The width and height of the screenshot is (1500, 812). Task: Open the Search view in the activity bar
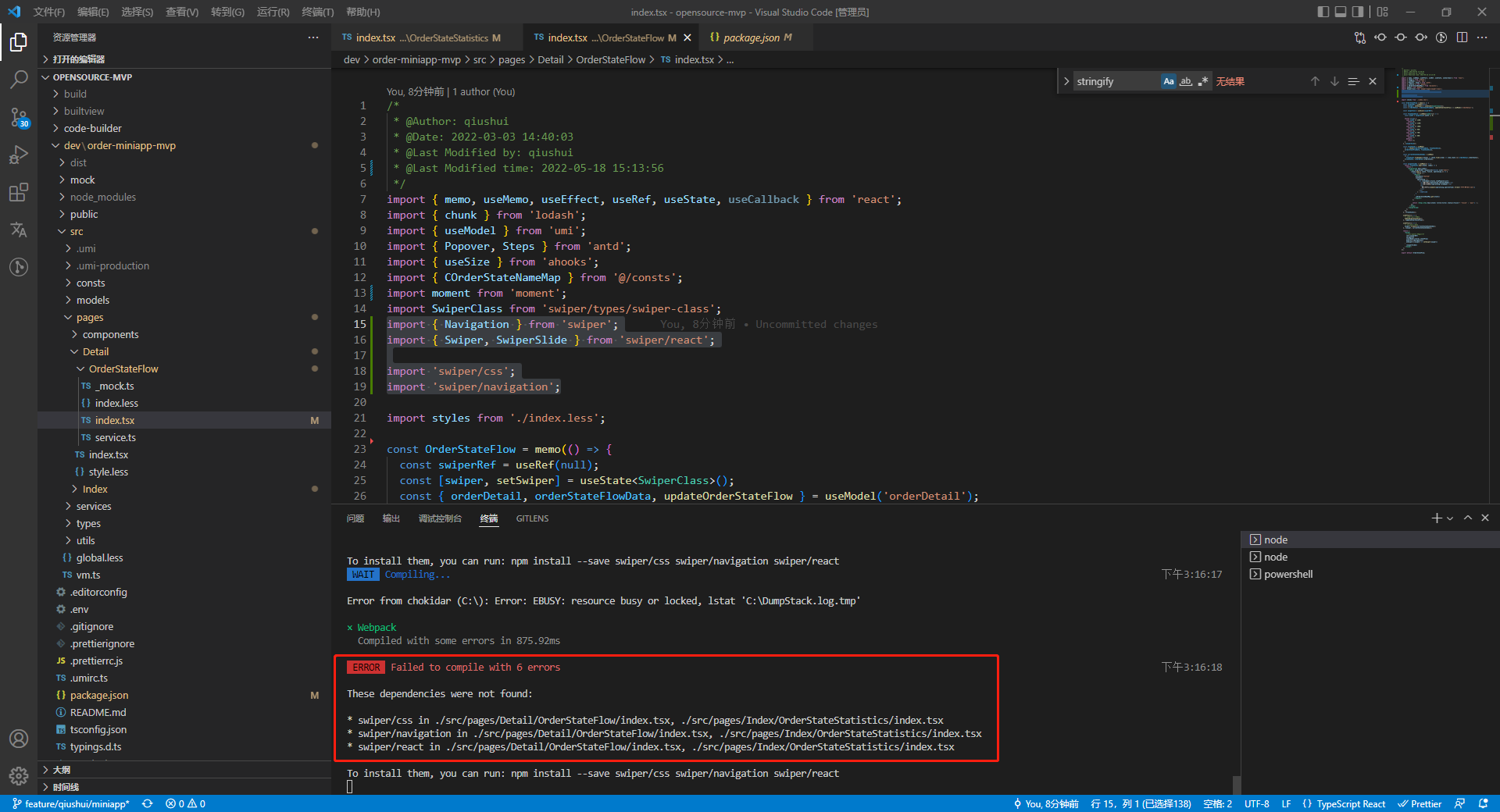pos(19,79)
